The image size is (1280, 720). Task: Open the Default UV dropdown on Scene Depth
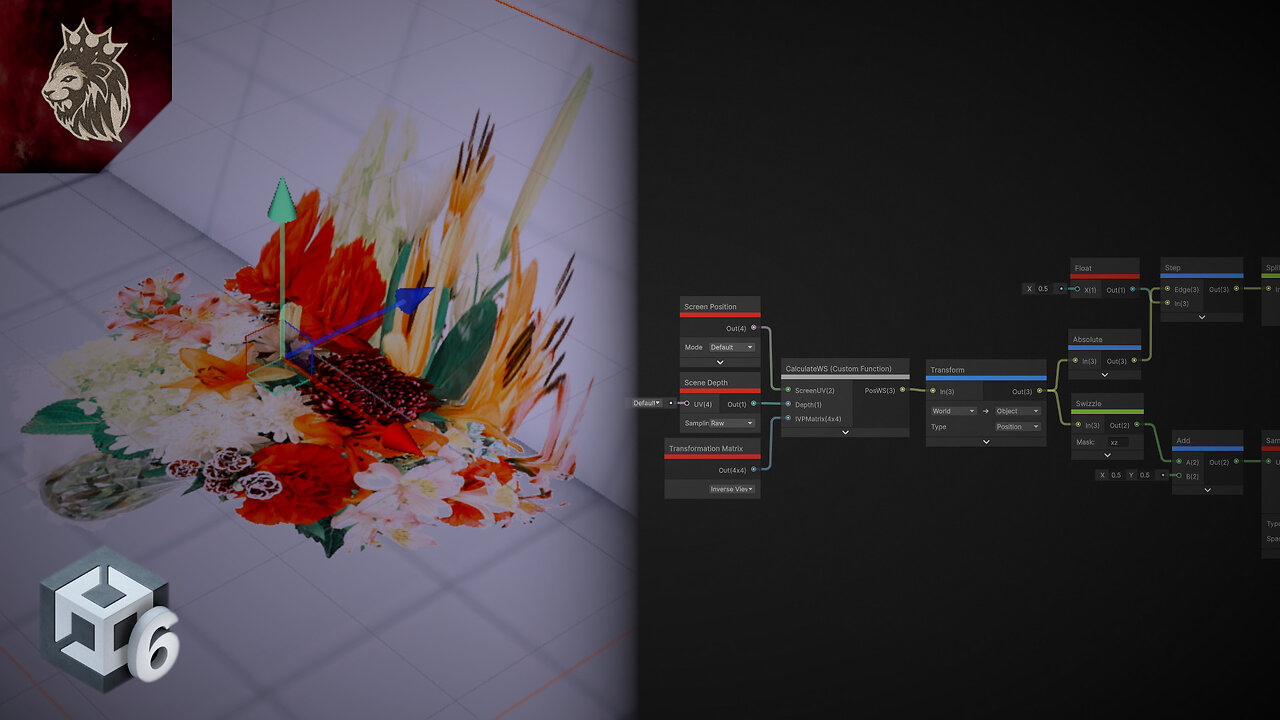647,403
